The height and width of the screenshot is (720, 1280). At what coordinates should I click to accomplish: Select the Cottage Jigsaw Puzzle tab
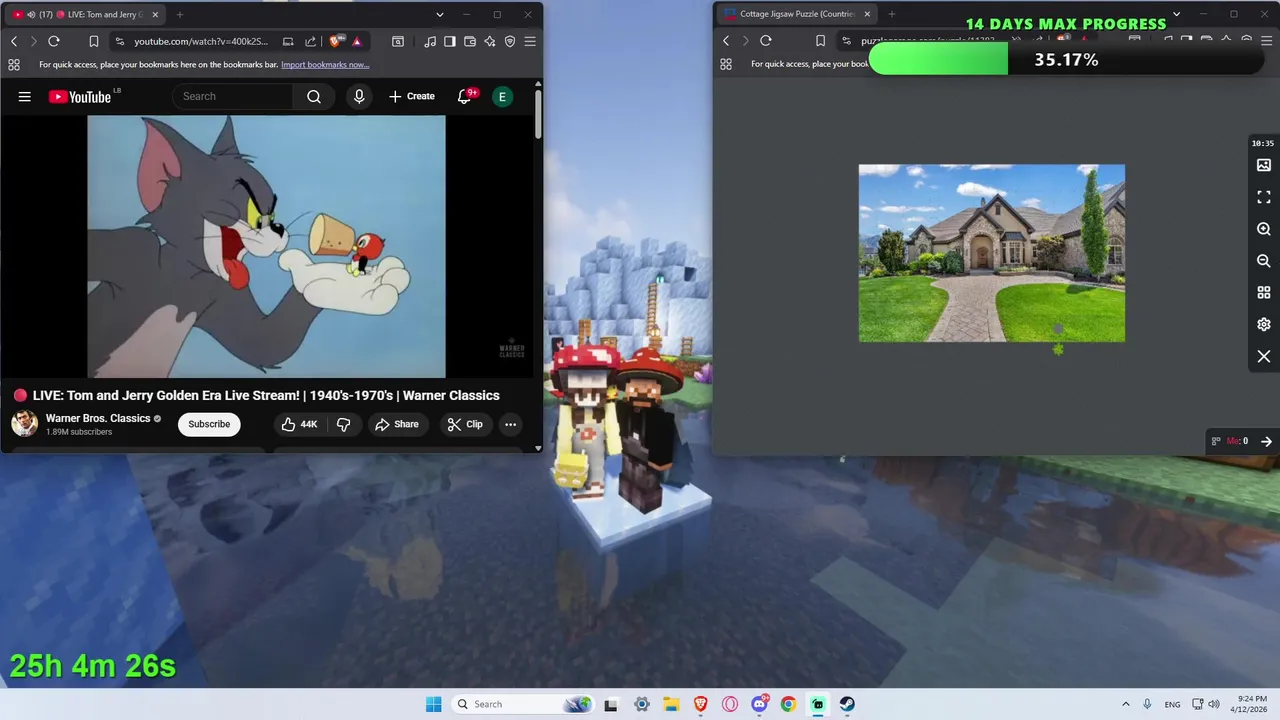(x=797, y=14)
